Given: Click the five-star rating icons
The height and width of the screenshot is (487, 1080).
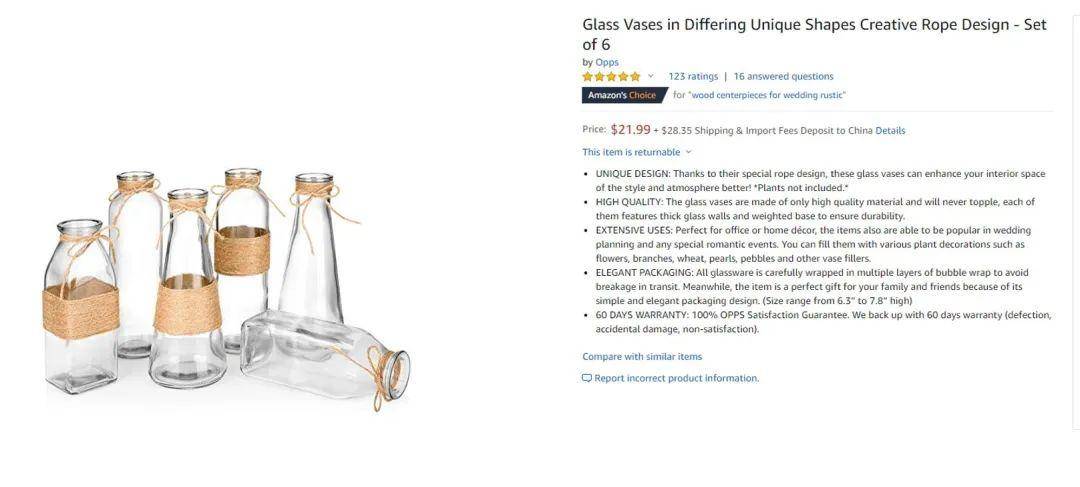Looking at the screenshot, I should point(611,76).
